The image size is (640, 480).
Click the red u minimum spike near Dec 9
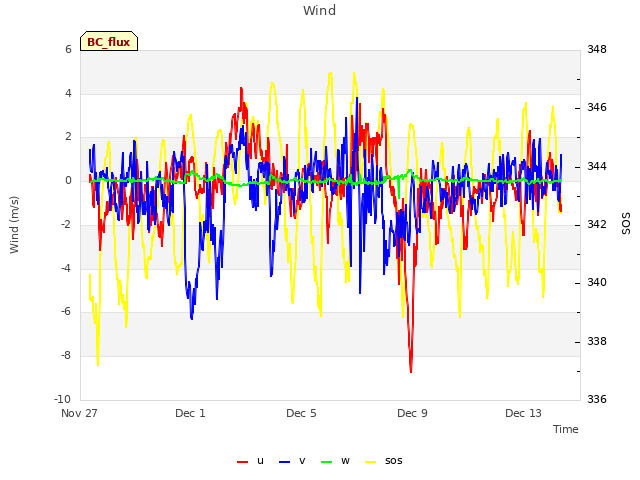(x=411, y=371)
